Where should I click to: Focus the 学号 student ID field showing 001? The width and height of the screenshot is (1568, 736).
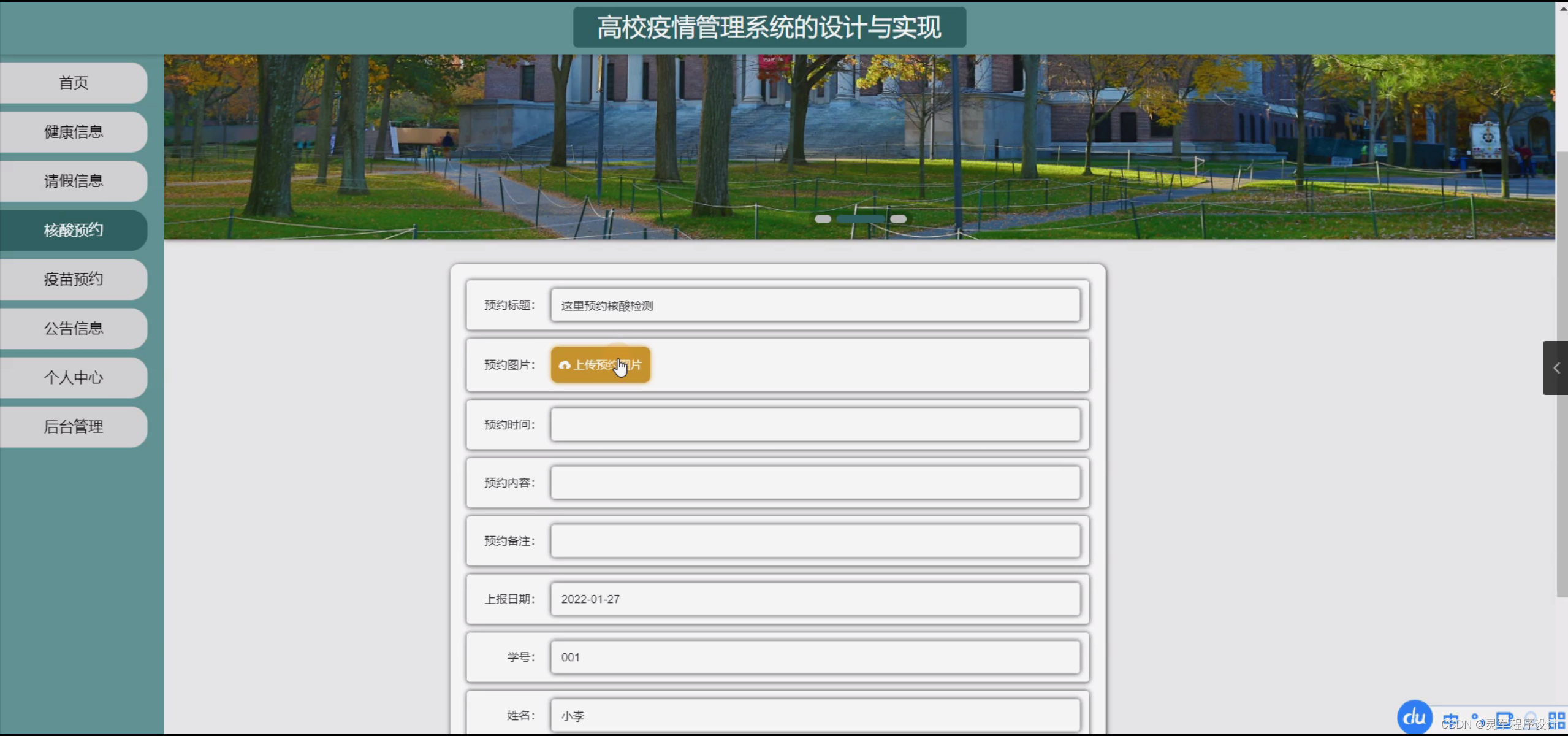(815, 657)
